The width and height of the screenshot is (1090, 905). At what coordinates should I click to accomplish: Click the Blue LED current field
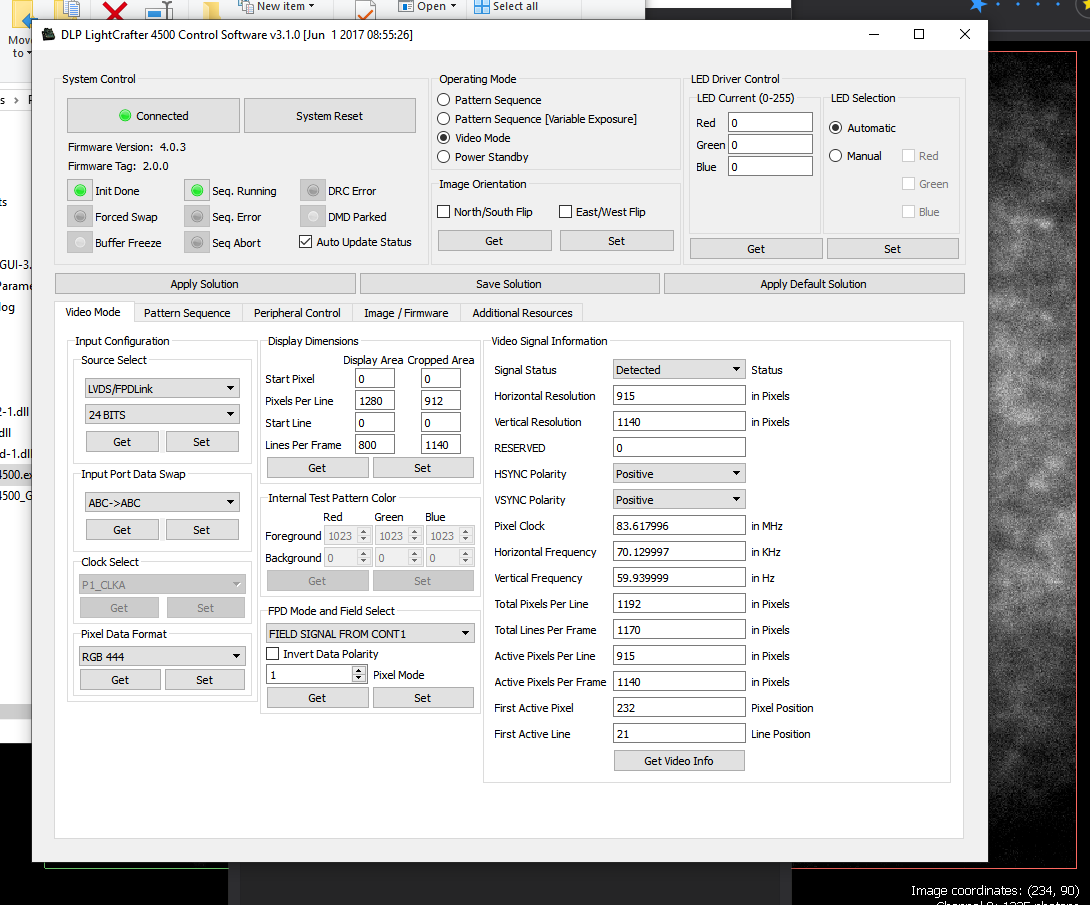coord(770,166)
